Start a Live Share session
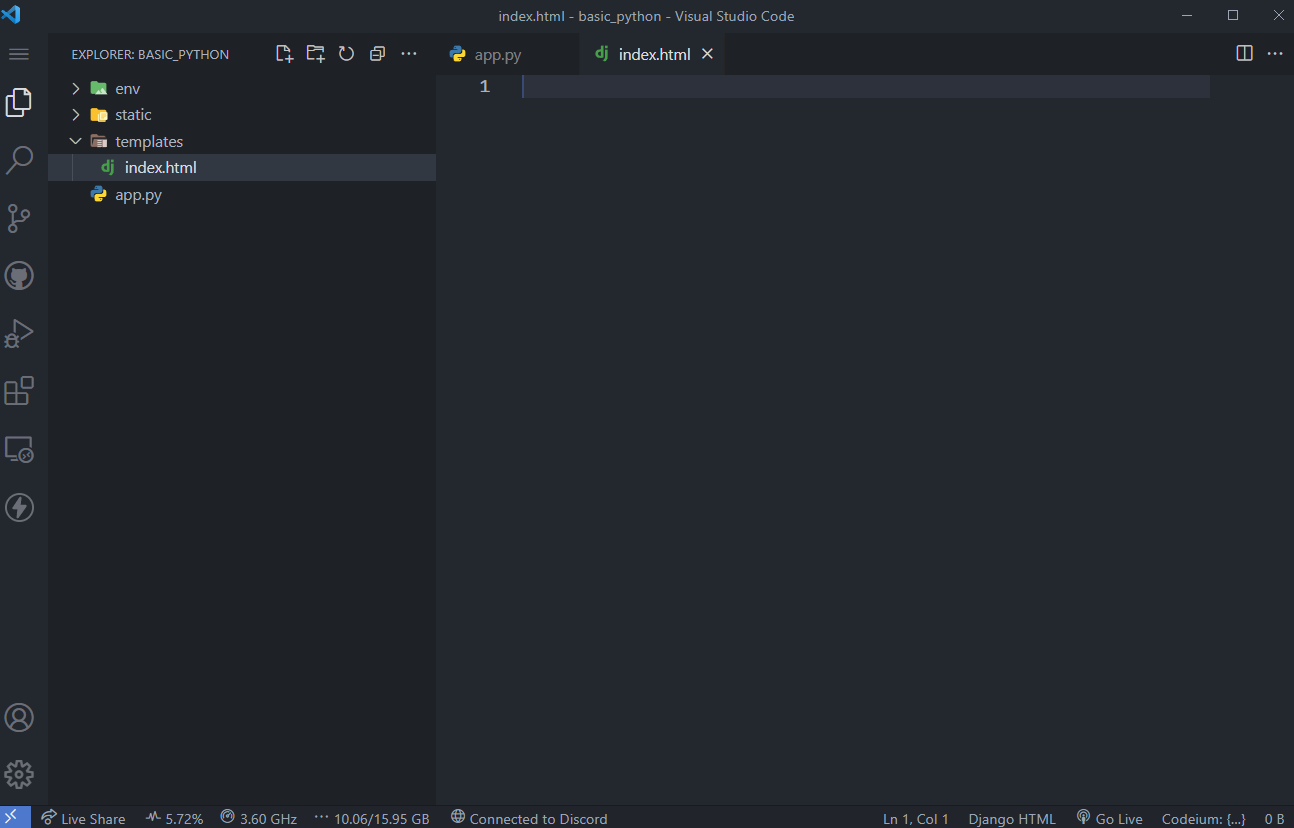Viewport: 1294px width, 828px height. 84,818
